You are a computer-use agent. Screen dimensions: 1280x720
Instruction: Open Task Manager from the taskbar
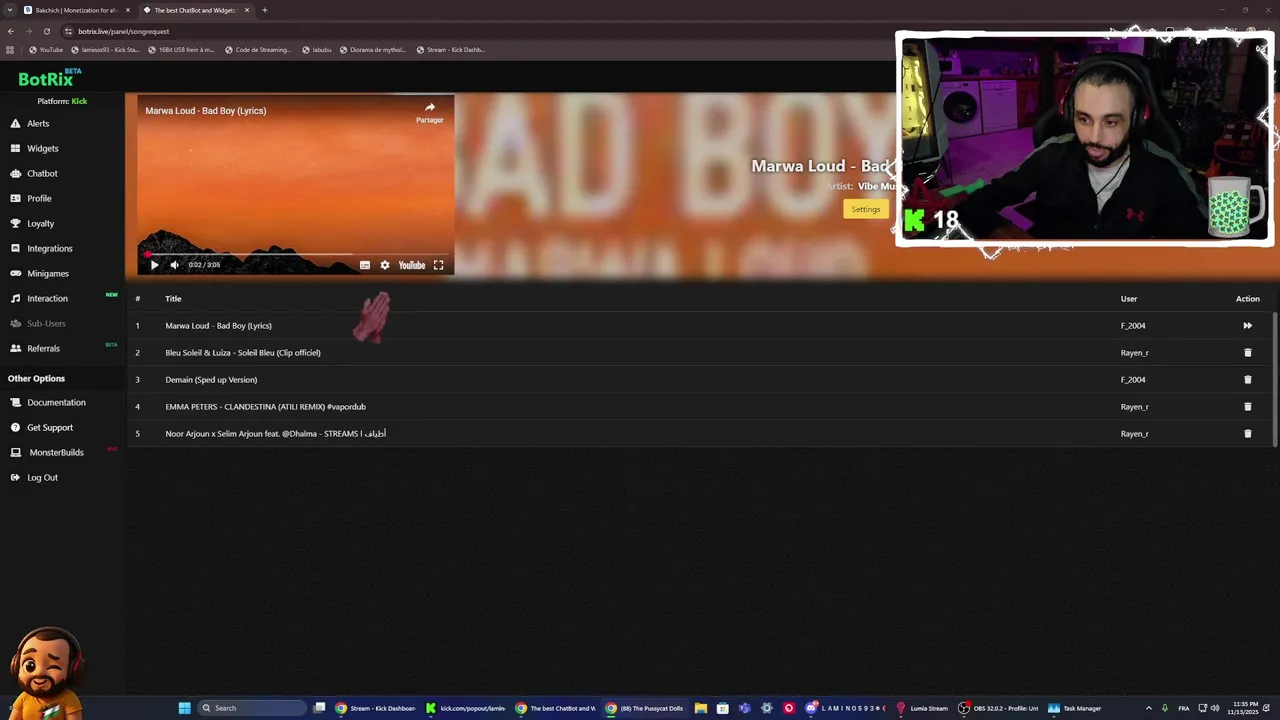pyautogui.click(x=1075, y=708)
